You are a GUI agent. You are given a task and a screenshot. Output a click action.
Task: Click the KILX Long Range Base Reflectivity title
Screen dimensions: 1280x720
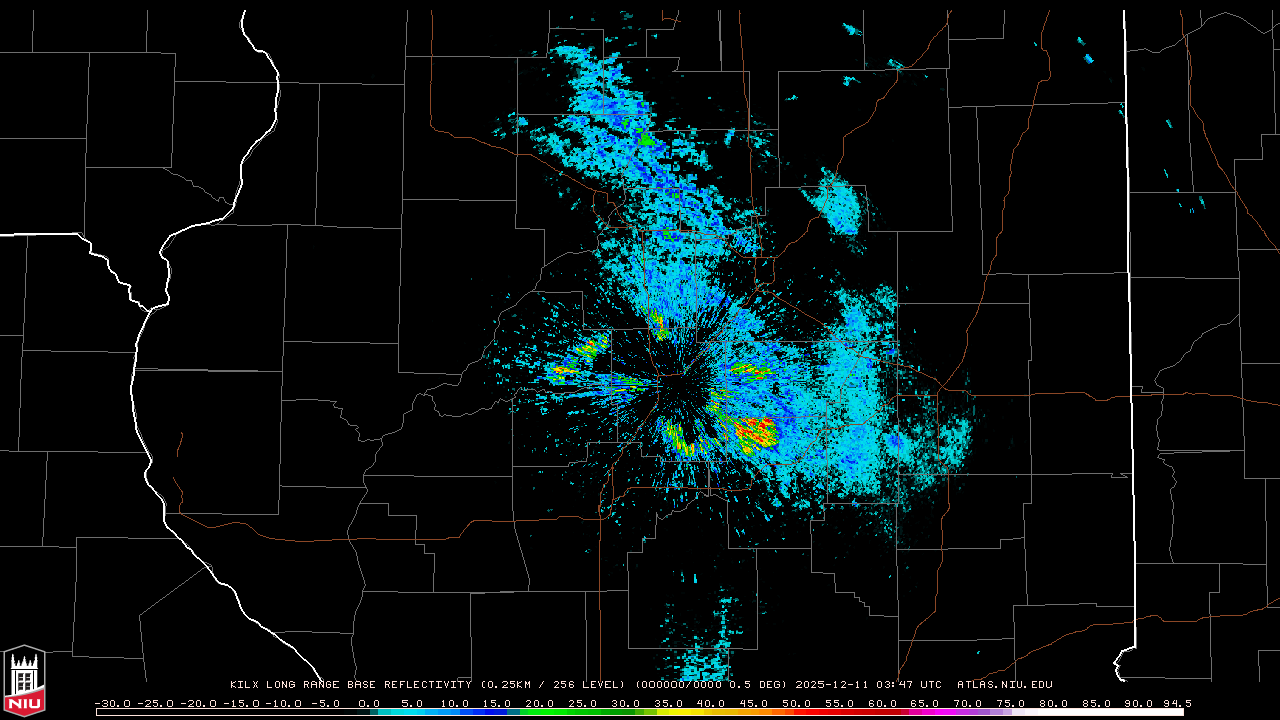click(350, 685)
